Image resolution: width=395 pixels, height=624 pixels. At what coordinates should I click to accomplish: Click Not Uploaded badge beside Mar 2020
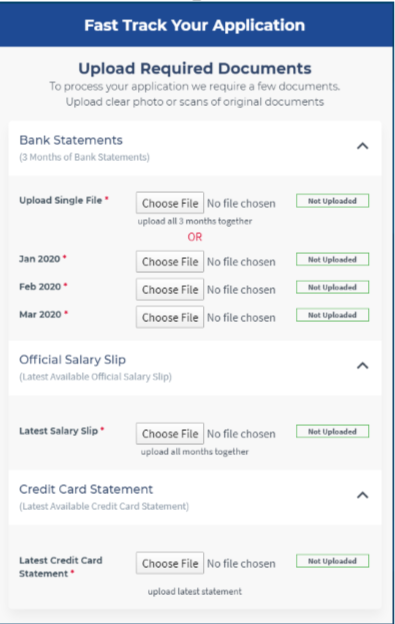click(x=333, y=315)
